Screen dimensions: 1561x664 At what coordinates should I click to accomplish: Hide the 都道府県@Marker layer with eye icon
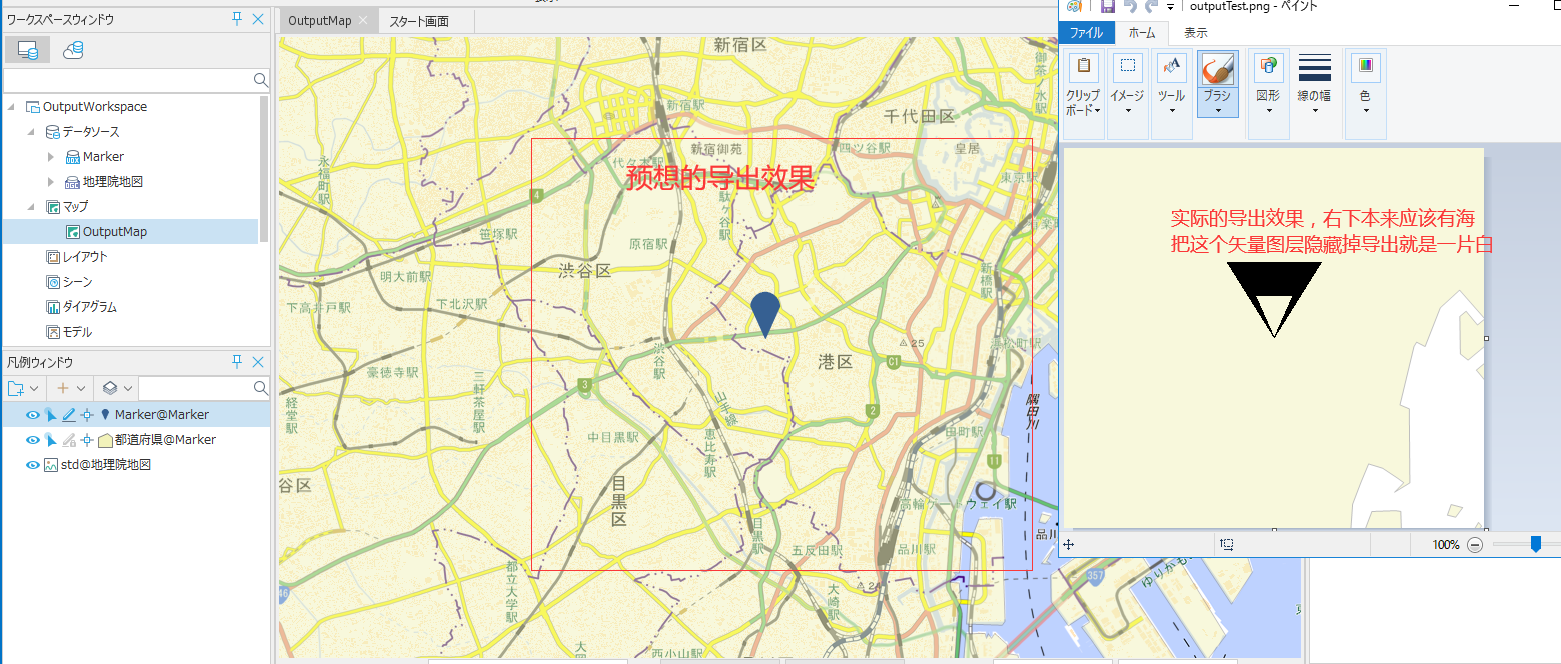(x=33, y=440)
